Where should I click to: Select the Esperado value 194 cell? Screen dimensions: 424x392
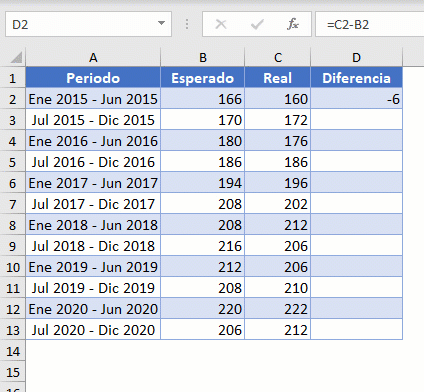[203, 183]
